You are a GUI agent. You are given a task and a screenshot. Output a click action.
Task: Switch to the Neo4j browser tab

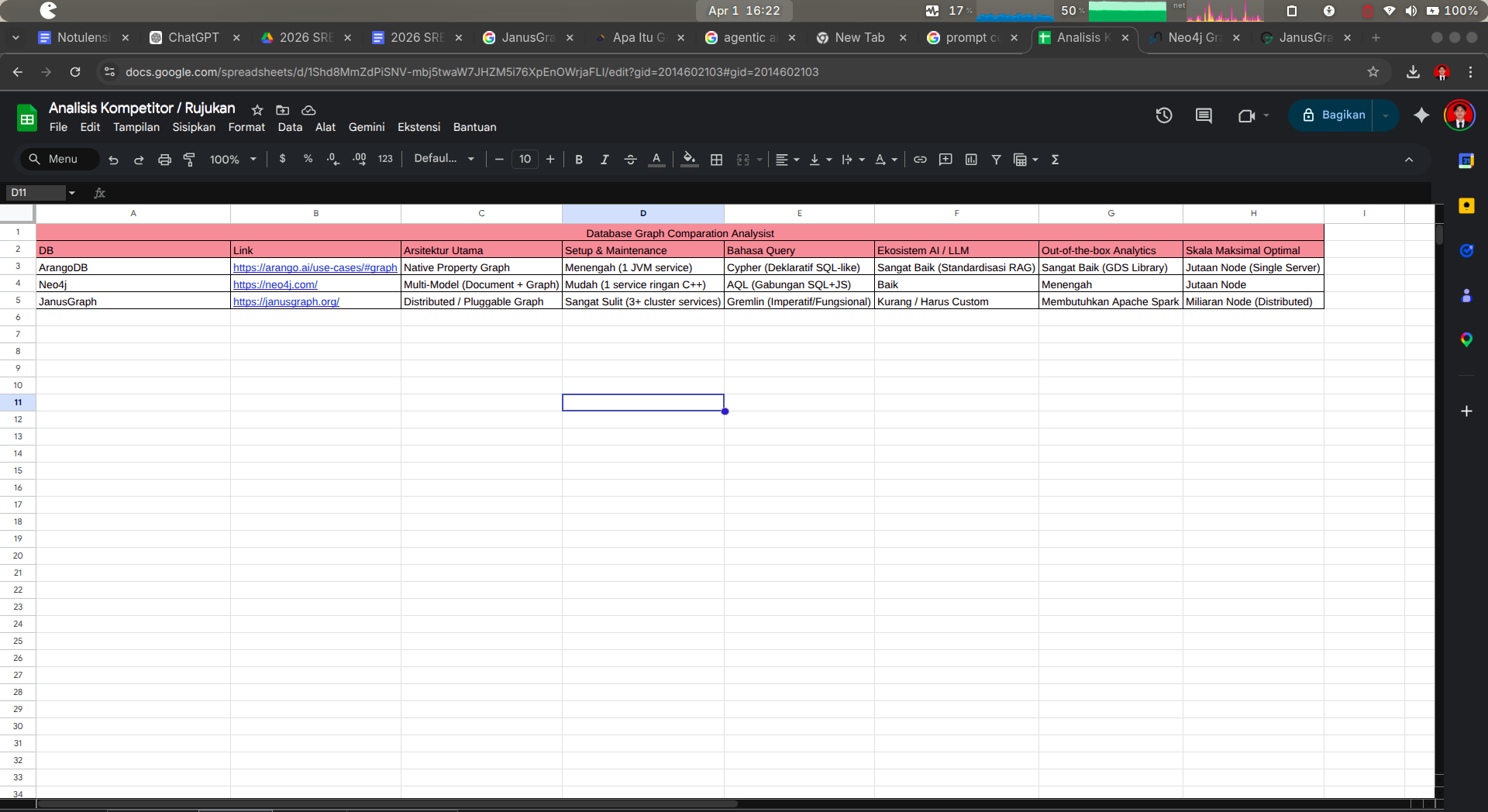coord(1193,37)
